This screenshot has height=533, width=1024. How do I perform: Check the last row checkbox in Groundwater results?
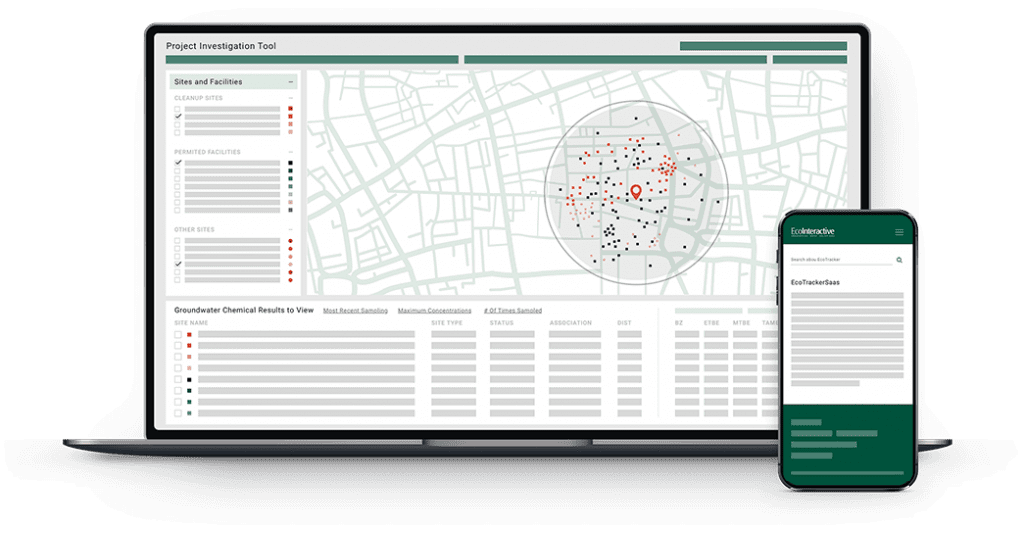point(178,413)
